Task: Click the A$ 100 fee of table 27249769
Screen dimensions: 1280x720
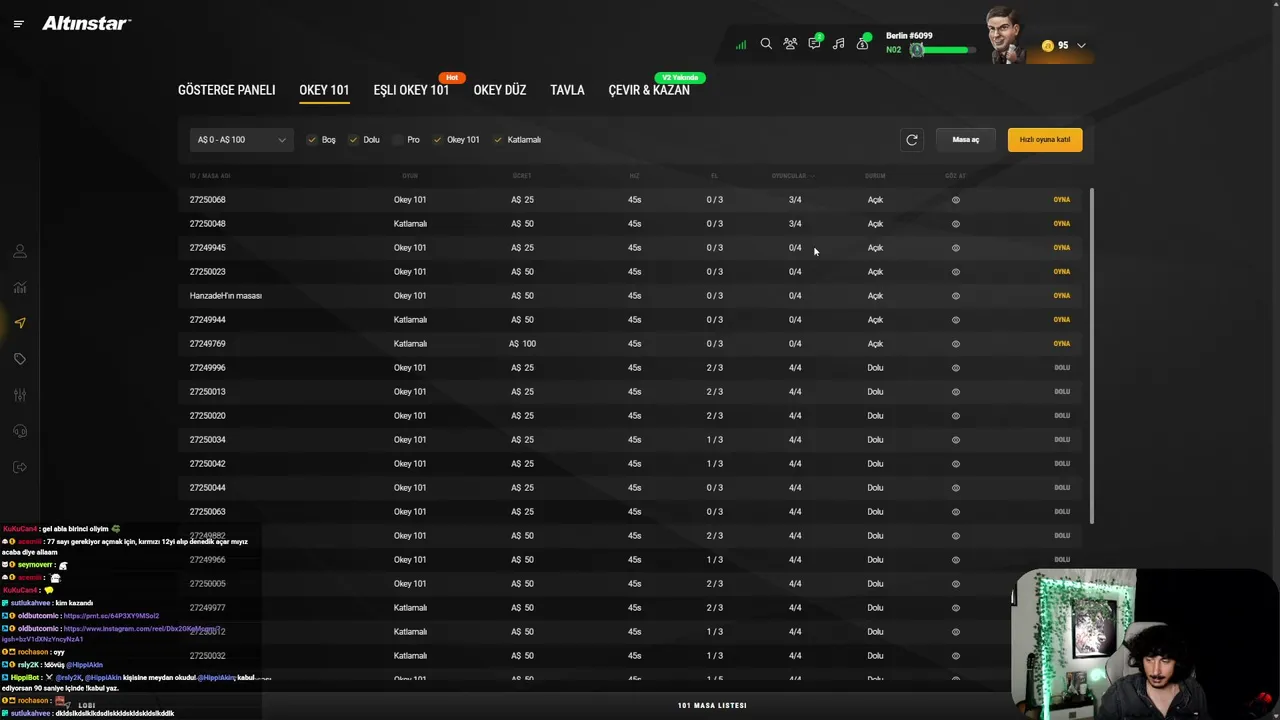Action: tap(522, 344)
